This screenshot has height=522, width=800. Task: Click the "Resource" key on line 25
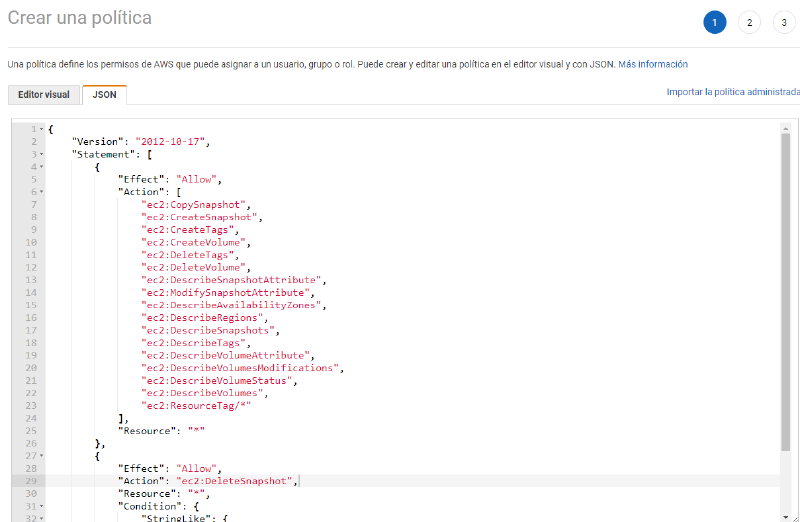tap(147, 431)
